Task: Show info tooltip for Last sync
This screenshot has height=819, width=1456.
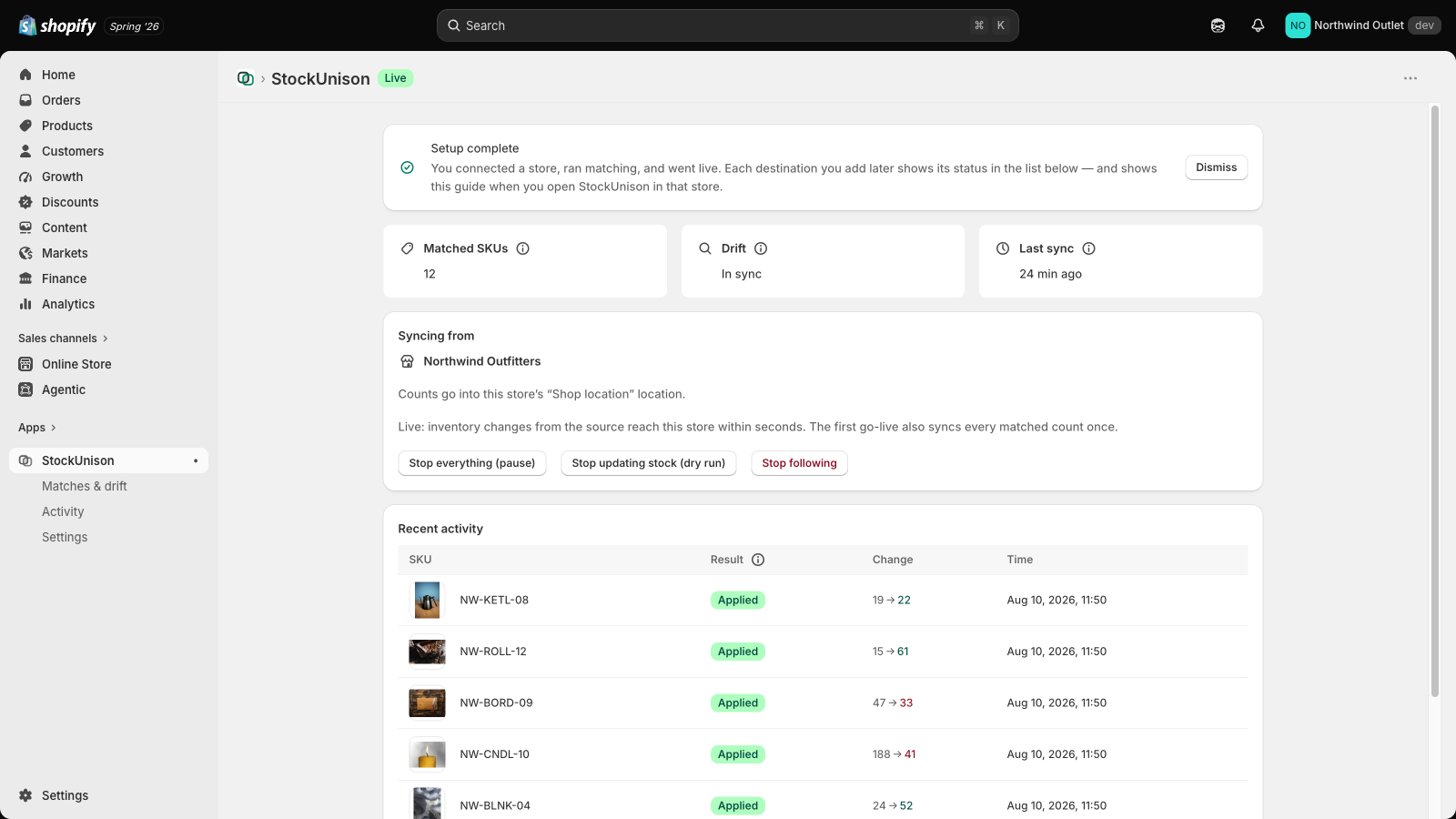Action: [x=1089, y=248]
